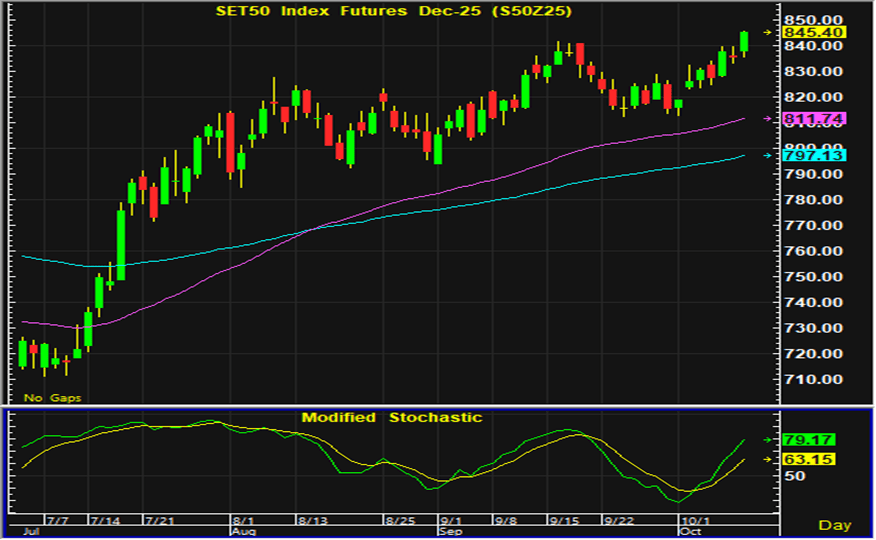The image size is (876, 540).
Task: Open the Day timeframe selector
Action: 834,525
